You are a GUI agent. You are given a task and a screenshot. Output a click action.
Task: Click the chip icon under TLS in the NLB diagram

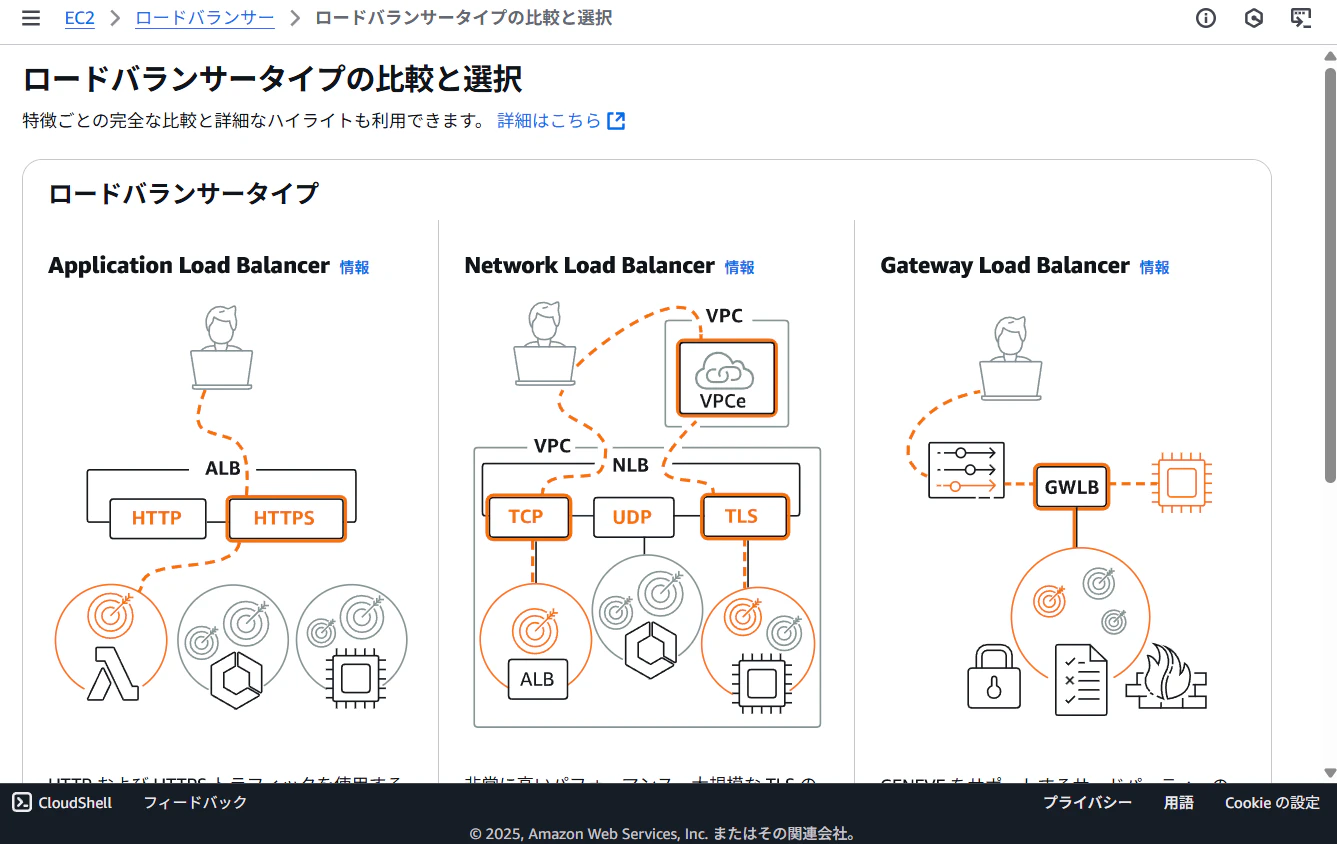point(761,684)
